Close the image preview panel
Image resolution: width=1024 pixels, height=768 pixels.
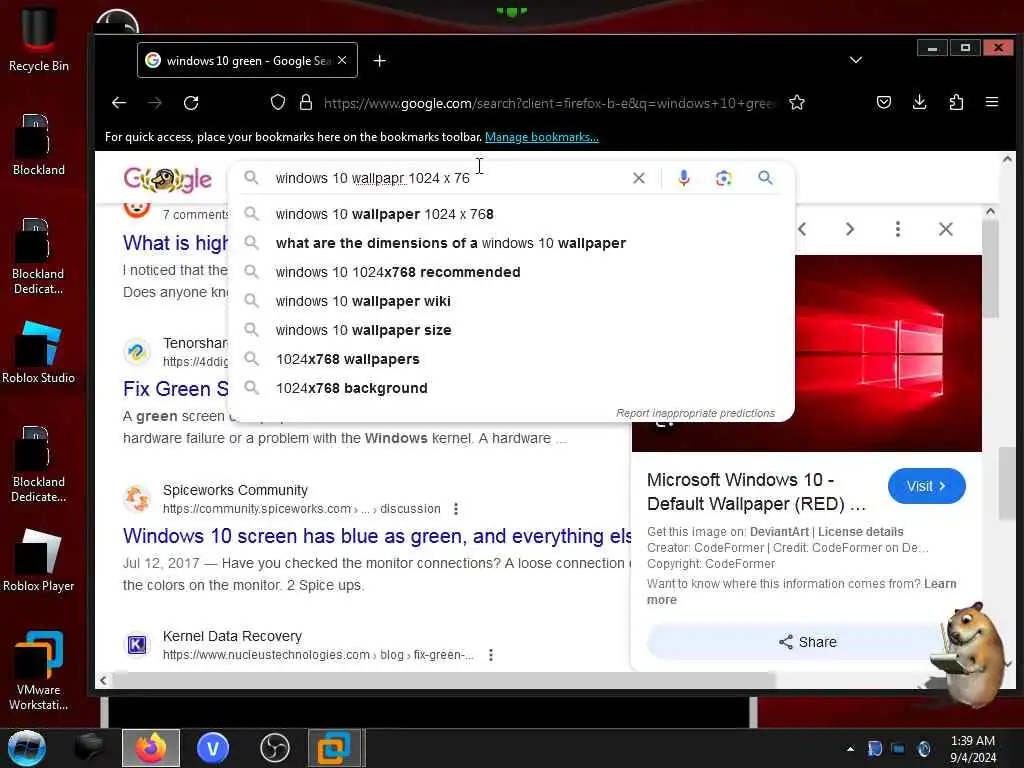point(946,229)
